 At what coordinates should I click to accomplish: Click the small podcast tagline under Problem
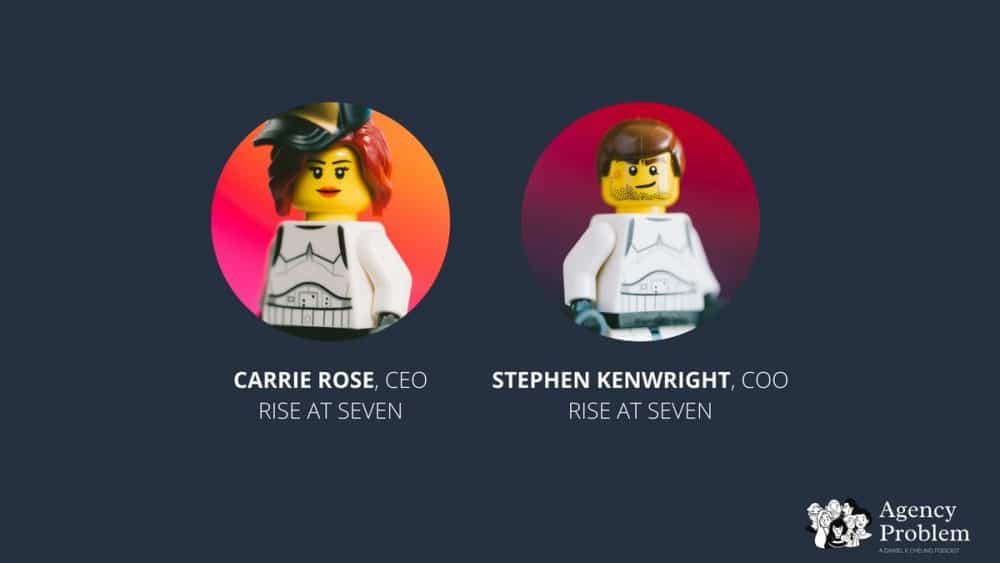click(x=919, y=550)
